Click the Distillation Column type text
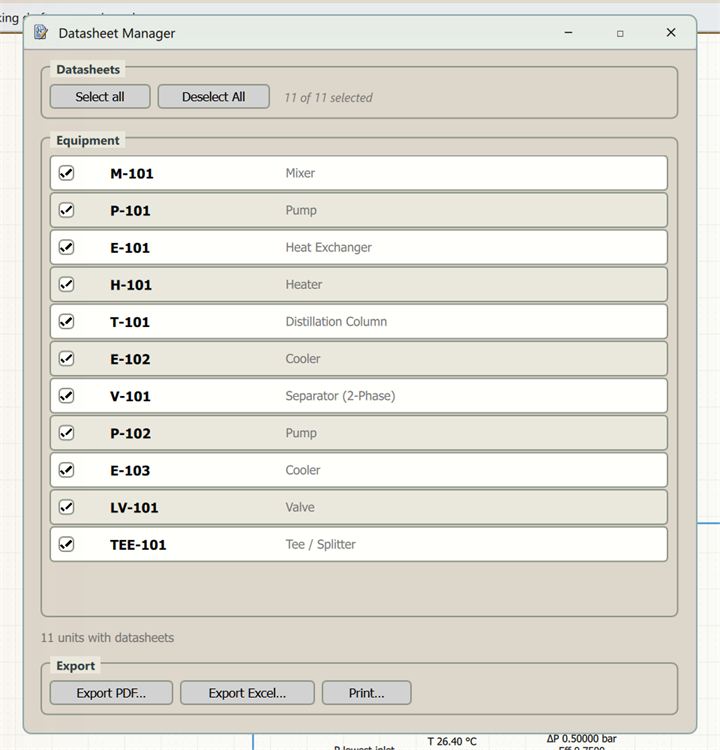The height and width of the screenshot is (750, 720). (x=336, y=321)
